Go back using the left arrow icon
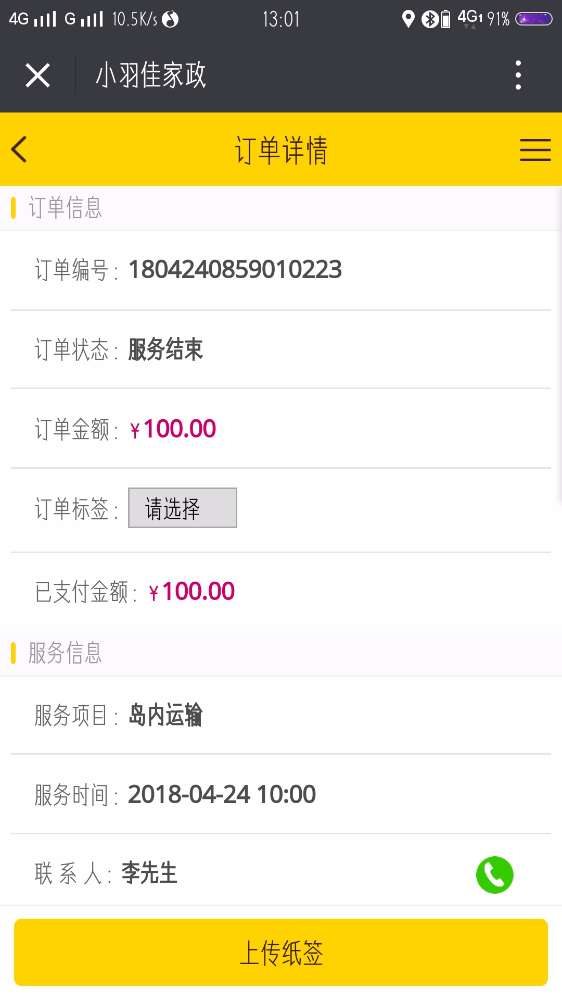This screenshot has width=562, height=1000. tap(19, 150)
